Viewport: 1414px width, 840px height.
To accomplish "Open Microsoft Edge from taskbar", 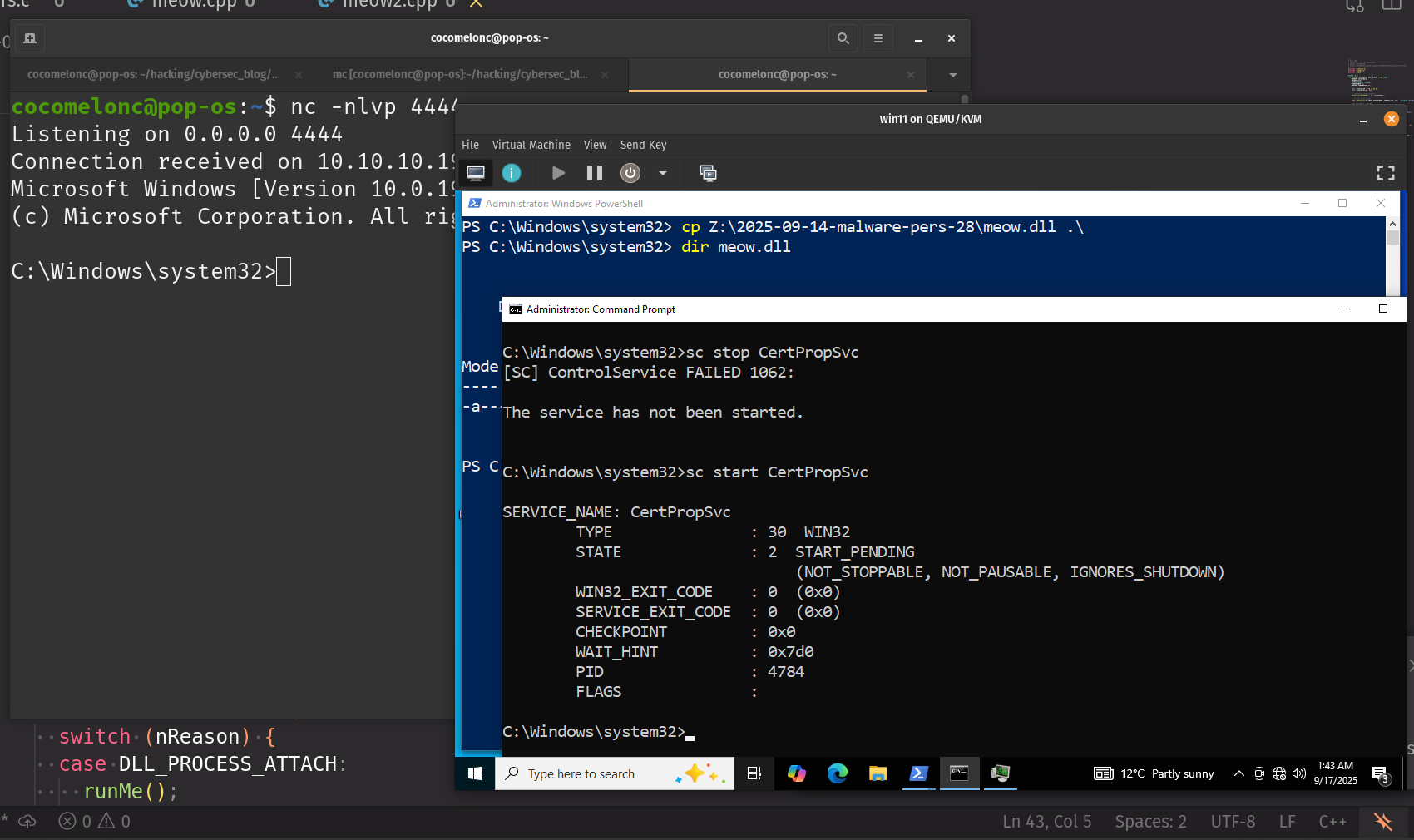I will pyautogui.click(x=837, y=773).
